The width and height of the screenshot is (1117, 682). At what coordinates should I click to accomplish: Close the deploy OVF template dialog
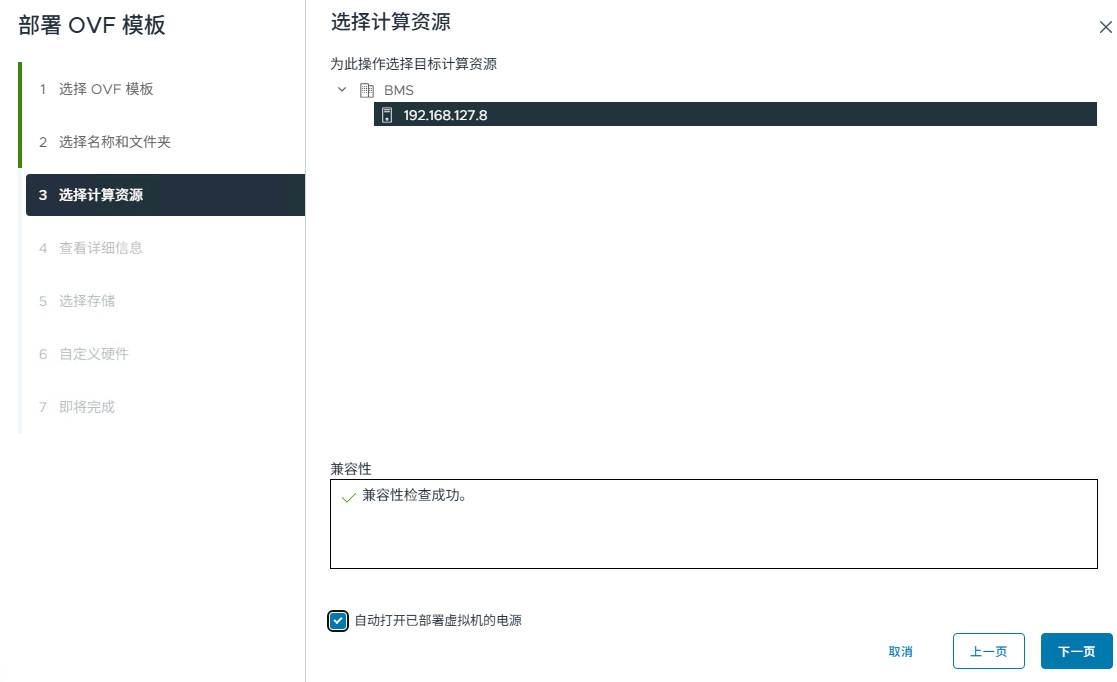click(1105, 28)
